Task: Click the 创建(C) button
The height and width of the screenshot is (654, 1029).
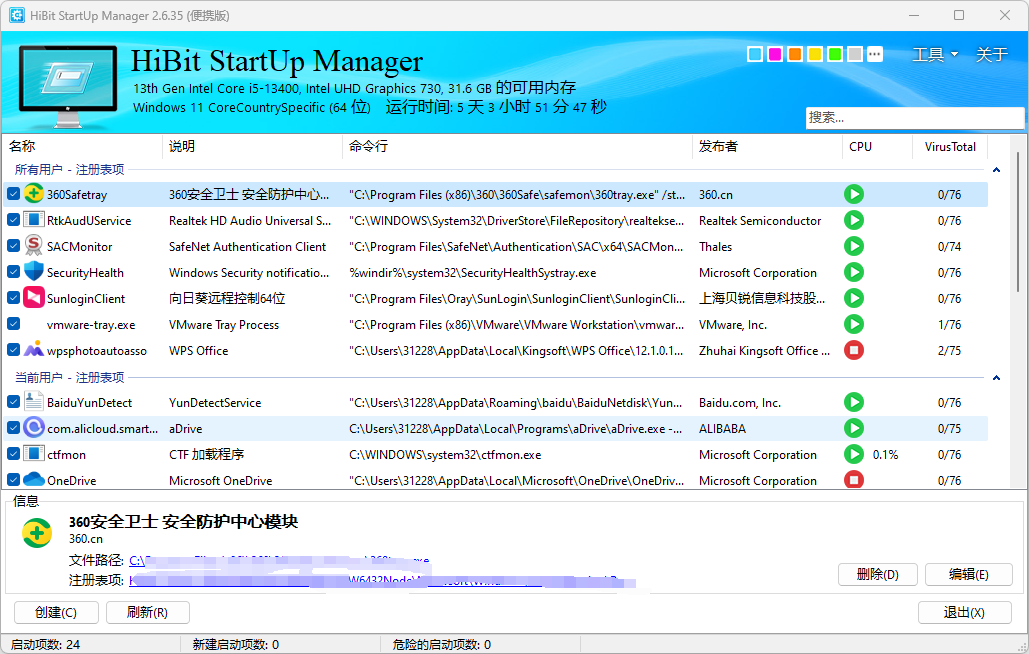Action: [x=56, y=612]
